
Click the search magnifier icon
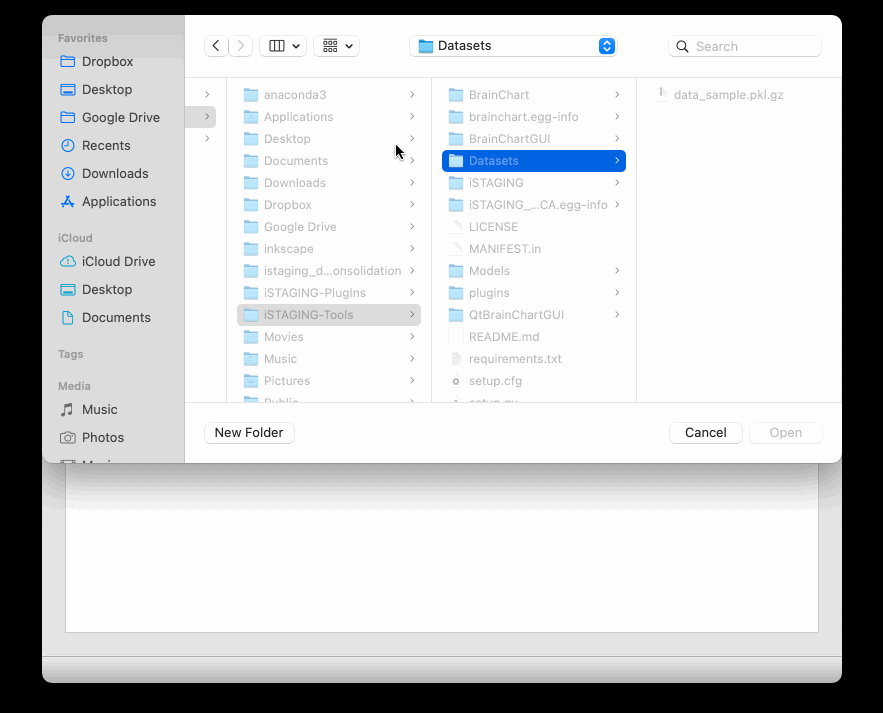tap(682, 46)
